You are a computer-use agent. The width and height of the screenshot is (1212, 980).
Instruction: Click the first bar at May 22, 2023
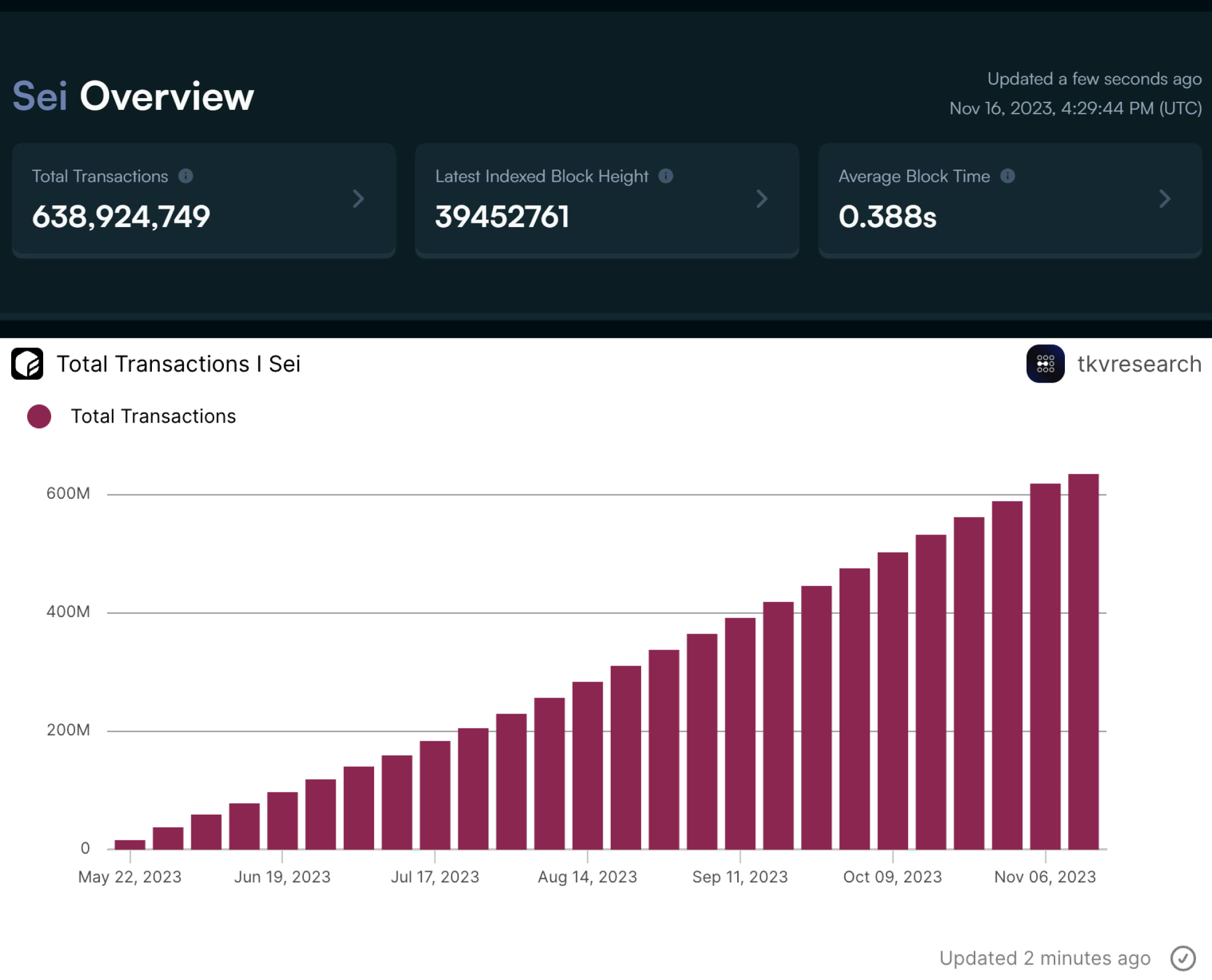coord(130,845)
